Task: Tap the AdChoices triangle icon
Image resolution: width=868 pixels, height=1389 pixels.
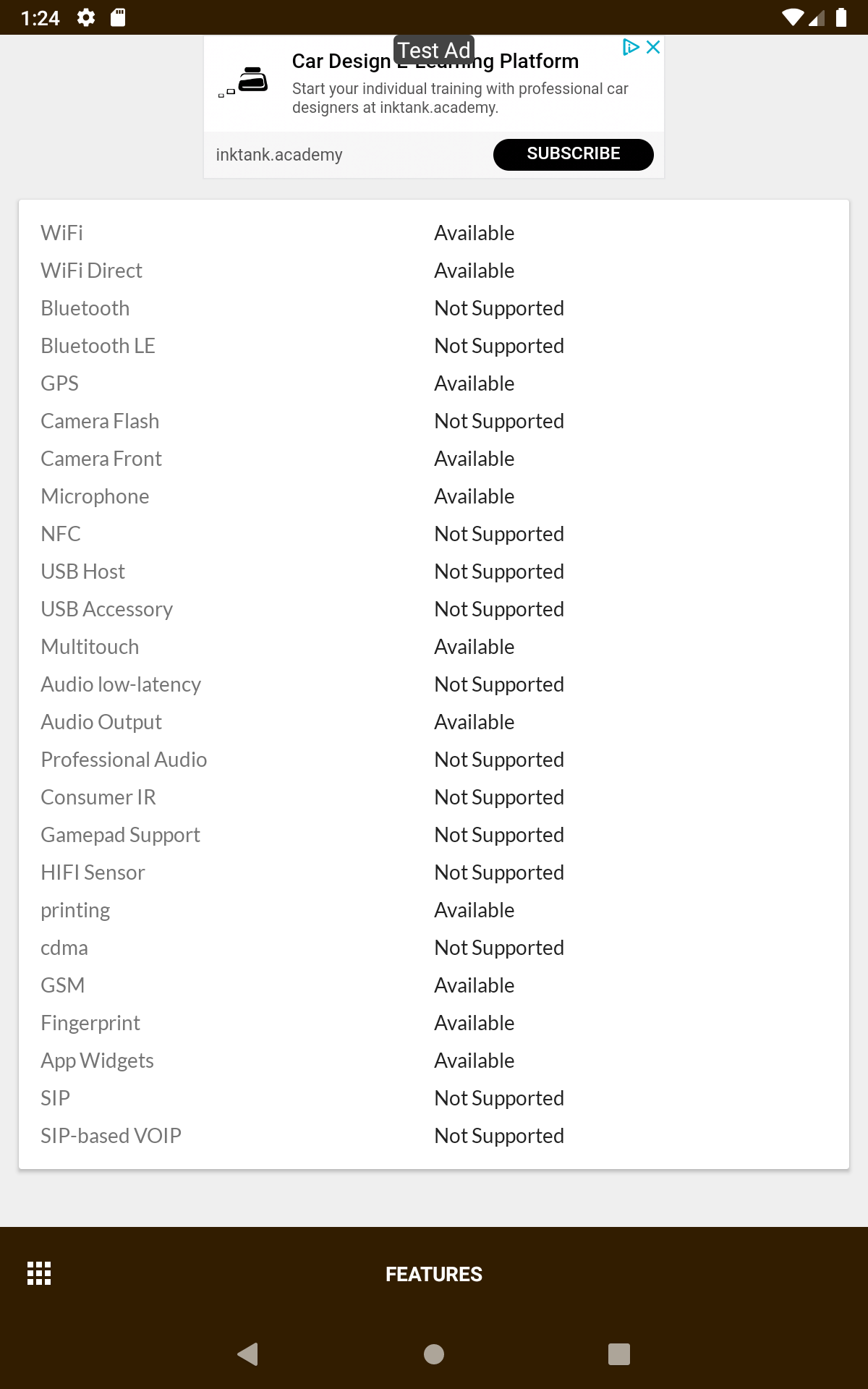Action: (x=631, y=47)
